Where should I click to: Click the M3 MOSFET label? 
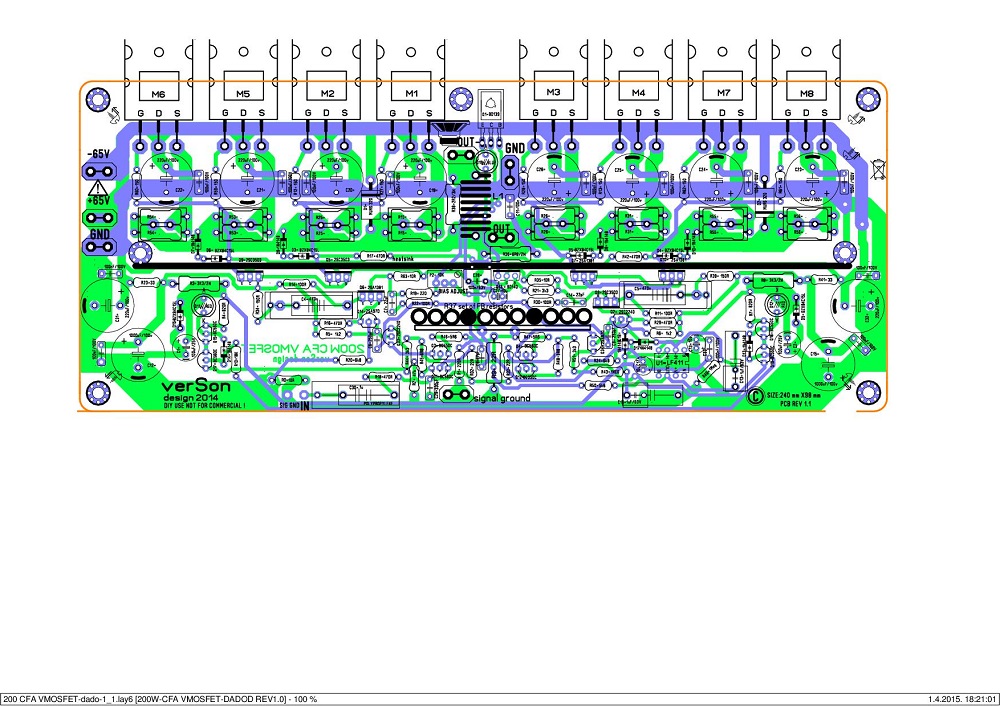[x=553, y=92]
